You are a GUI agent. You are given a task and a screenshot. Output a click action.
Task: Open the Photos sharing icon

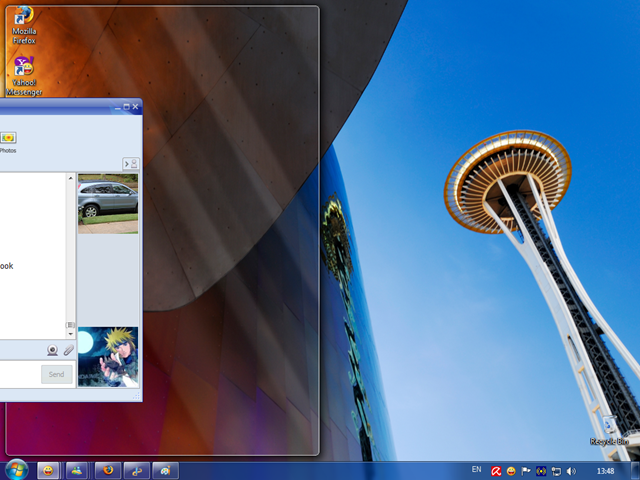point(7,138)
